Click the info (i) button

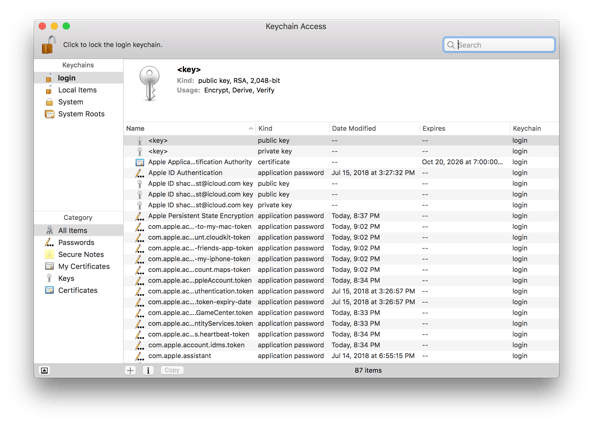[x=148, y=370]
